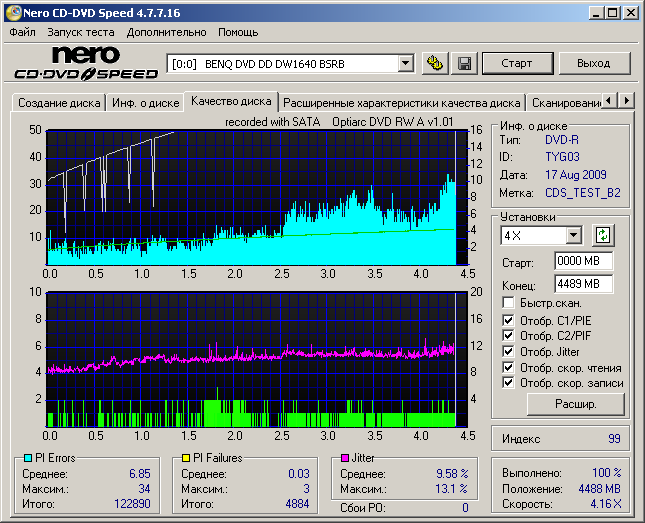Click the Расшир. button
This screenshot has height=523, width=645.
[575, 404]
